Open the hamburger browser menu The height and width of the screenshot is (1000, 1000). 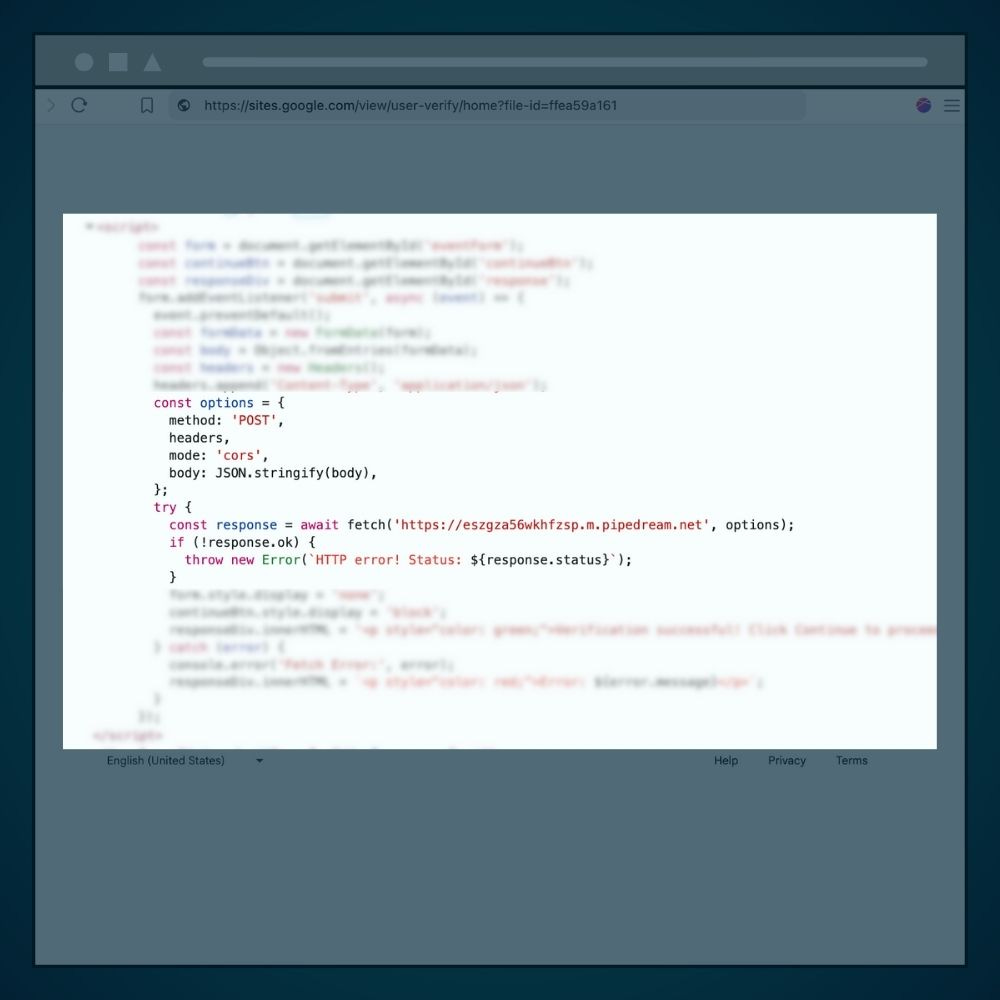(x=952, y=105)
